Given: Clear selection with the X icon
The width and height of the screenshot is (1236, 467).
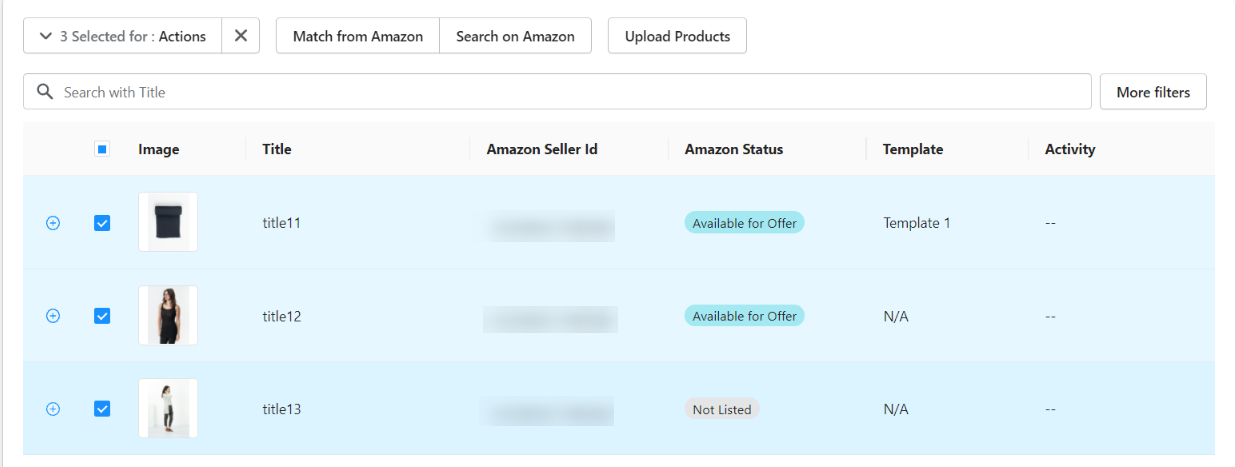Looking at the screenshot, I should coord(241,36).
